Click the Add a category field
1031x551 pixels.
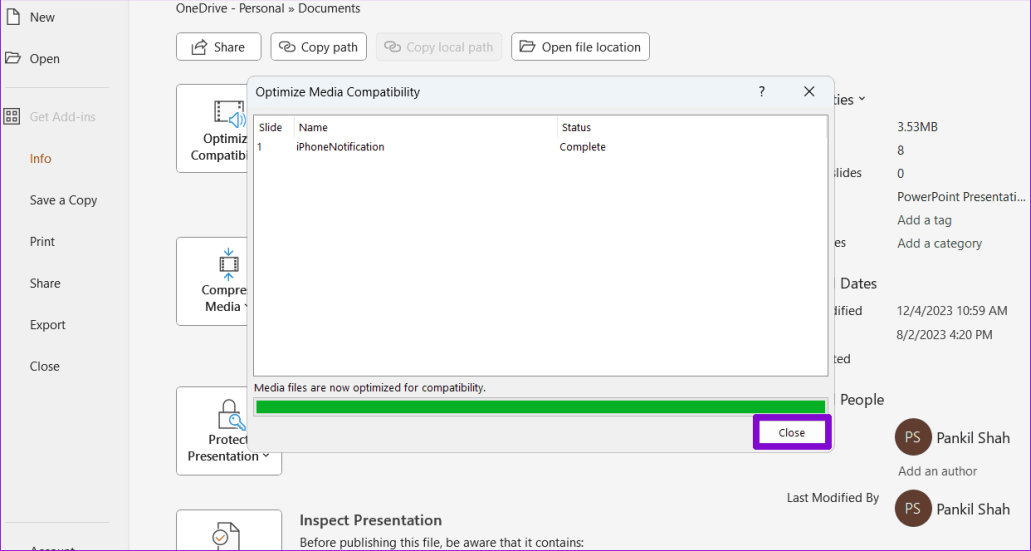[x=940, y=243]
